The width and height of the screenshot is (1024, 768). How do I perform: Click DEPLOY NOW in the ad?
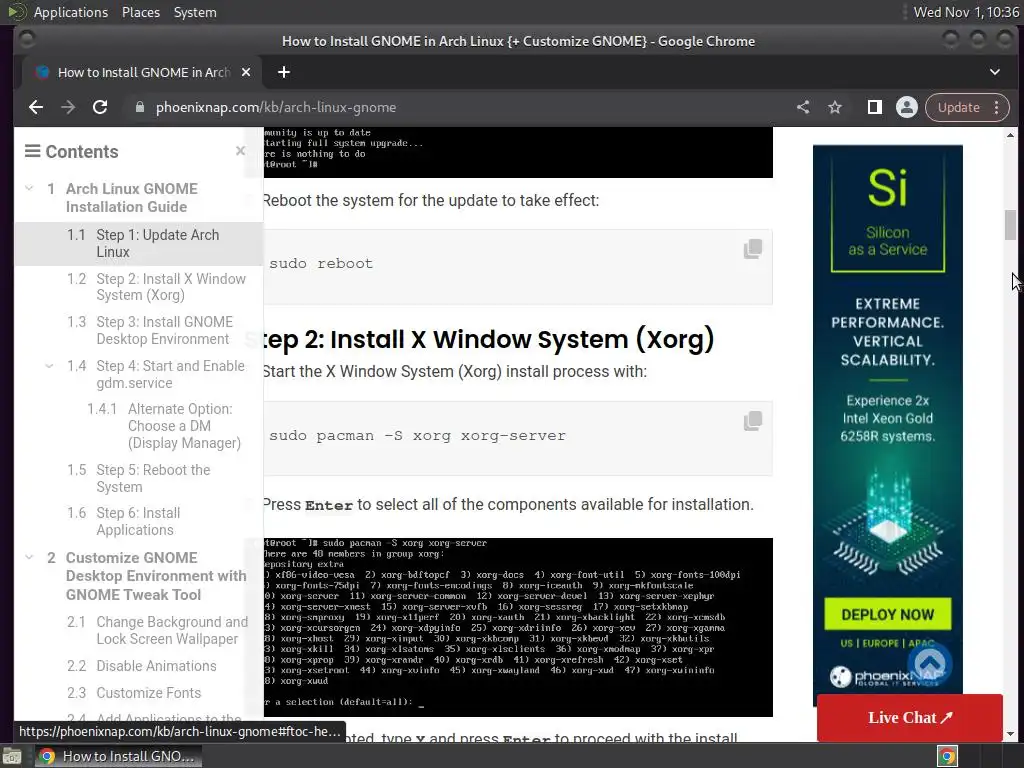coord(888,615)
